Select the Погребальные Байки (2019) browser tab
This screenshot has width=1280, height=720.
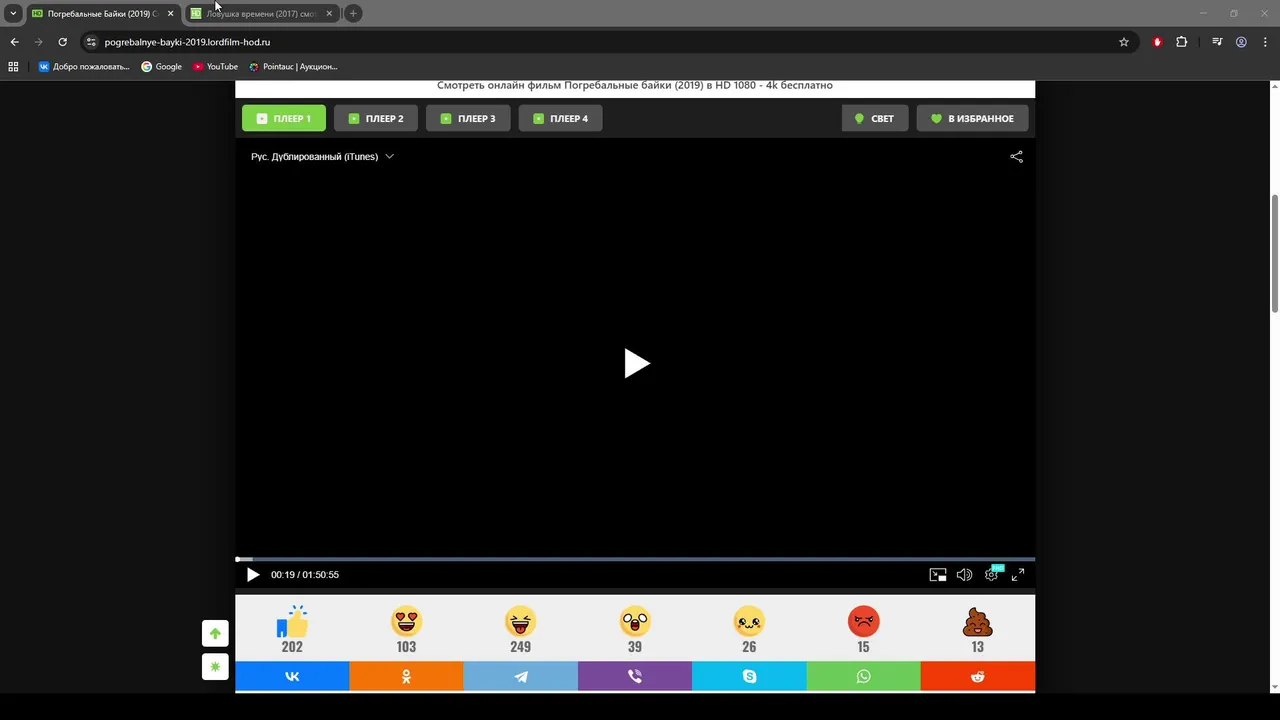[102, 14]
